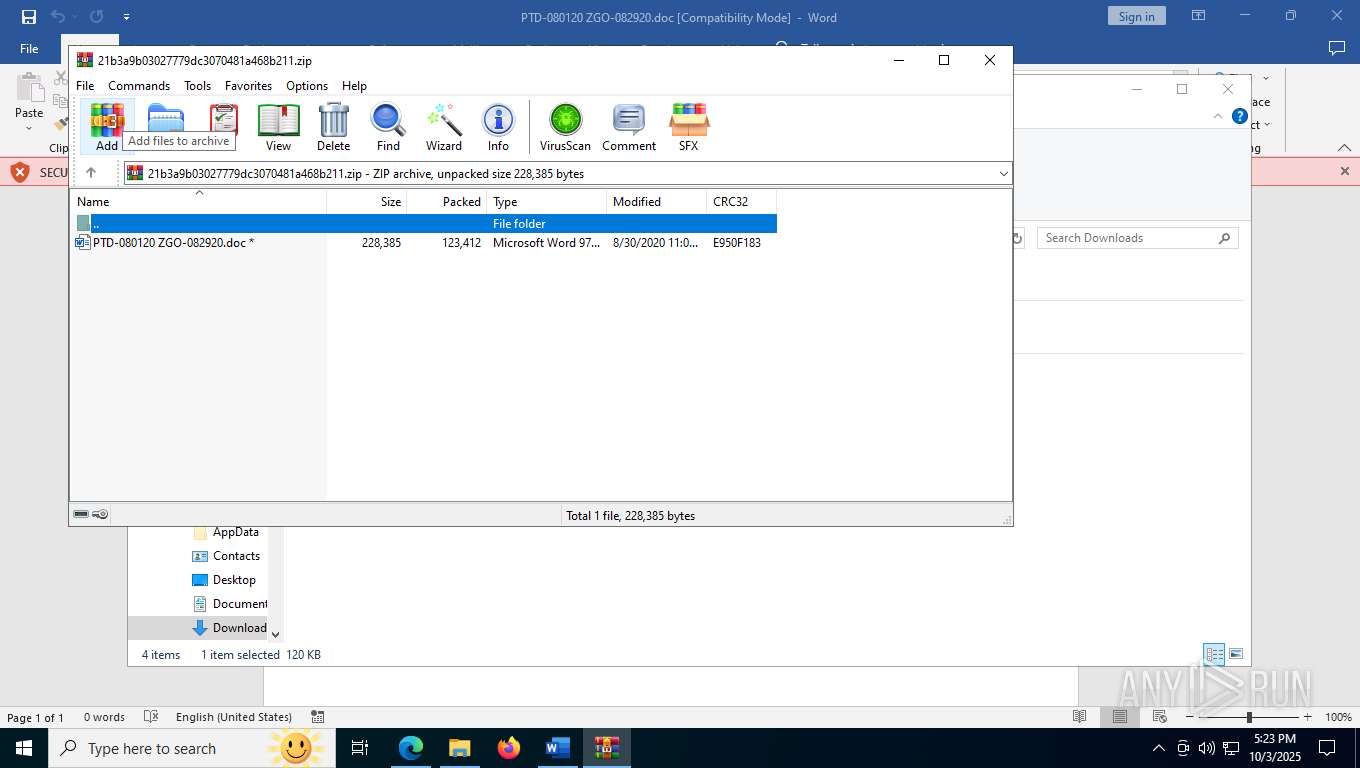Open Microsoft Edge from the taskbar
Screen dimensions: 1360x768
[x=411, y=748]
